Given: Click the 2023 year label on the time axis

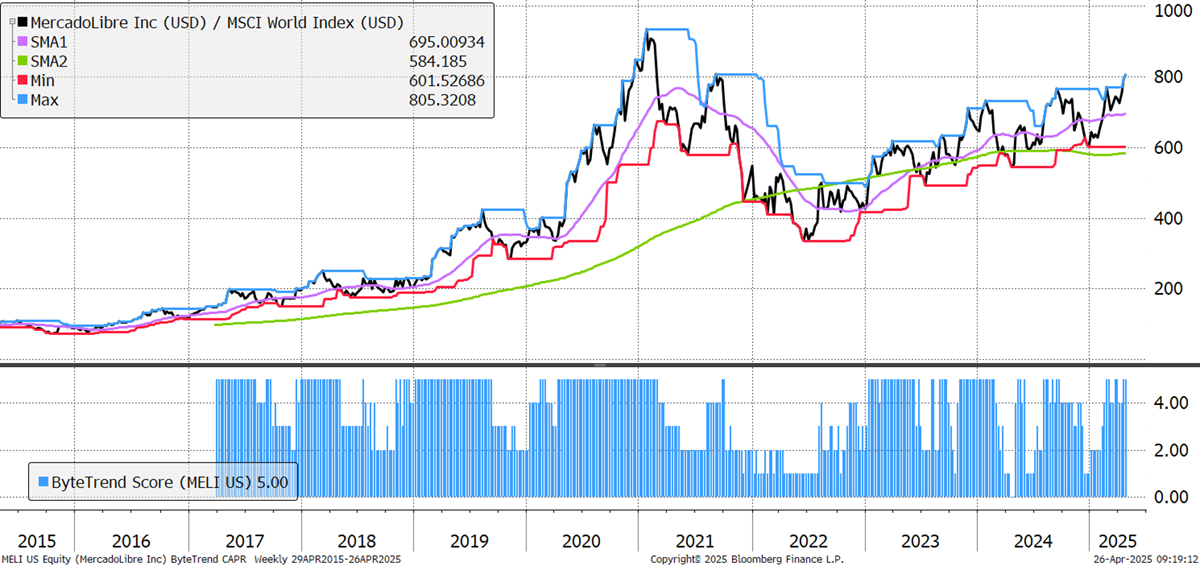Looking at the screenshot, I should click(920, 541).
